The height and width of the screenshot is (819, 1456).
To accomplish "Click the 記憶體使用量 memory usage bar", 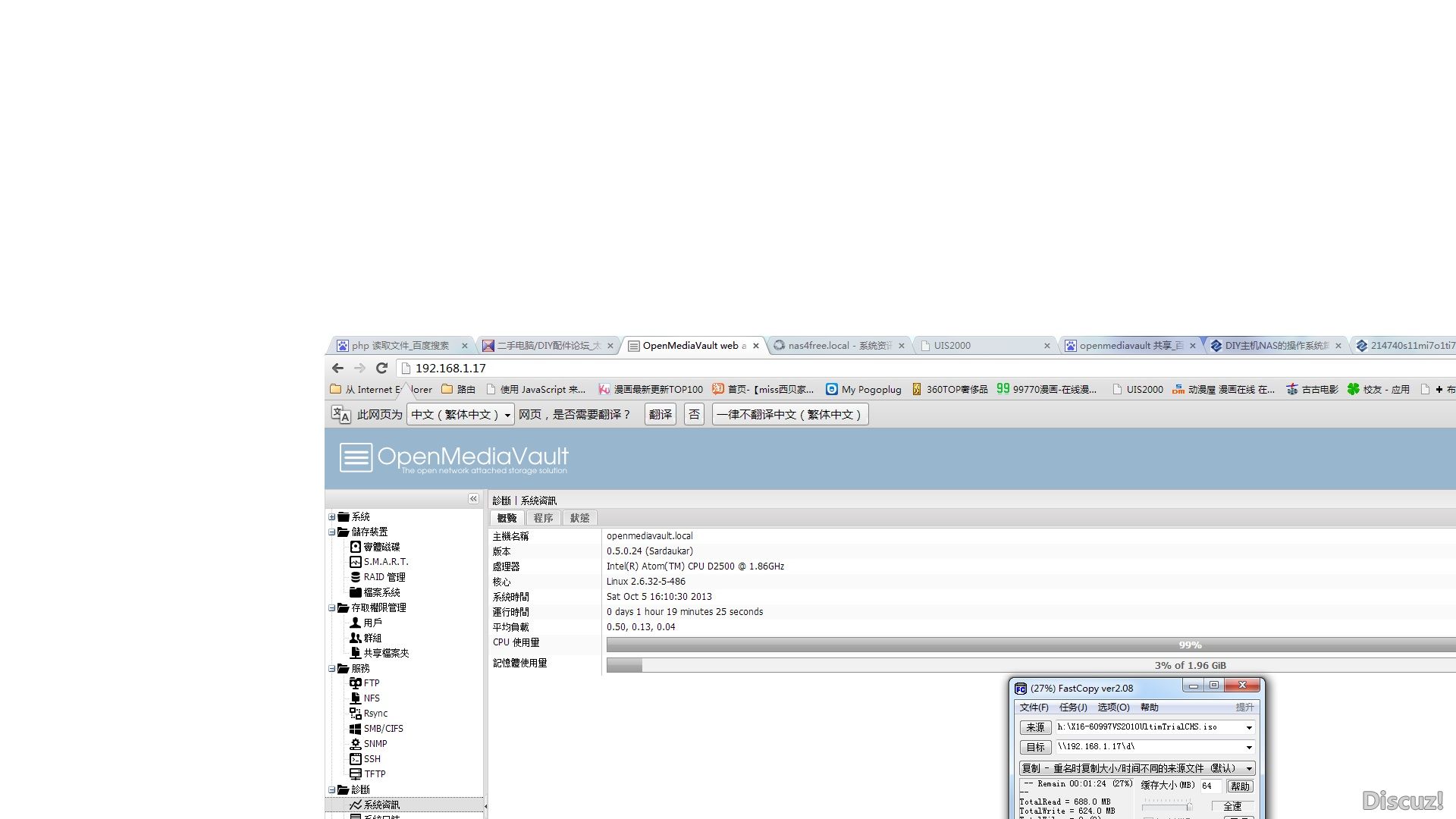I will click(1031, 666).
